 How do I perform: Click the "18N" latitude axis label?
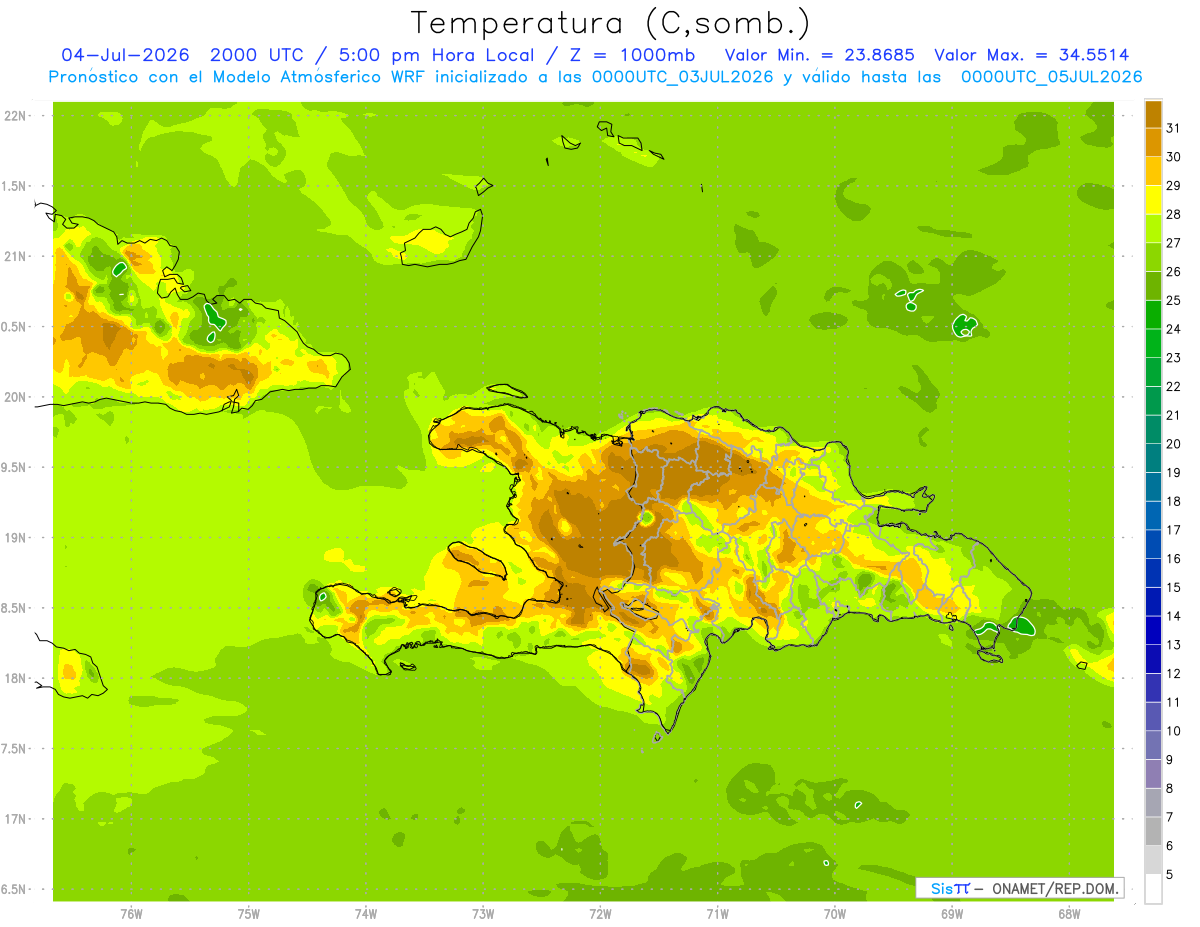pyautogui.click(x=16, y=678)
